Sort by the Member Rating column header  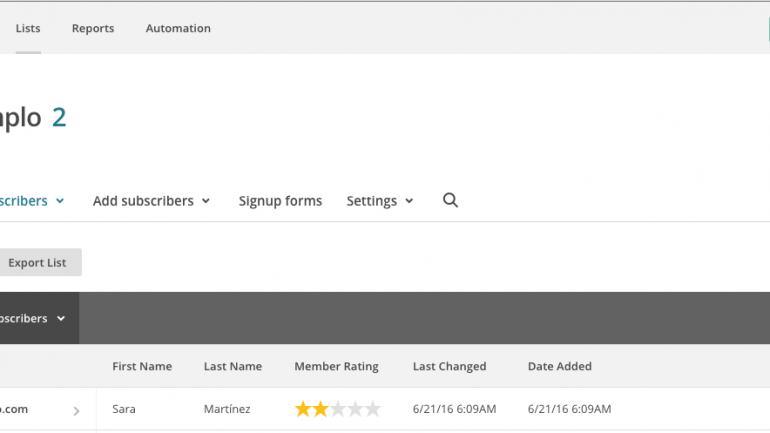tap(336, 366)
